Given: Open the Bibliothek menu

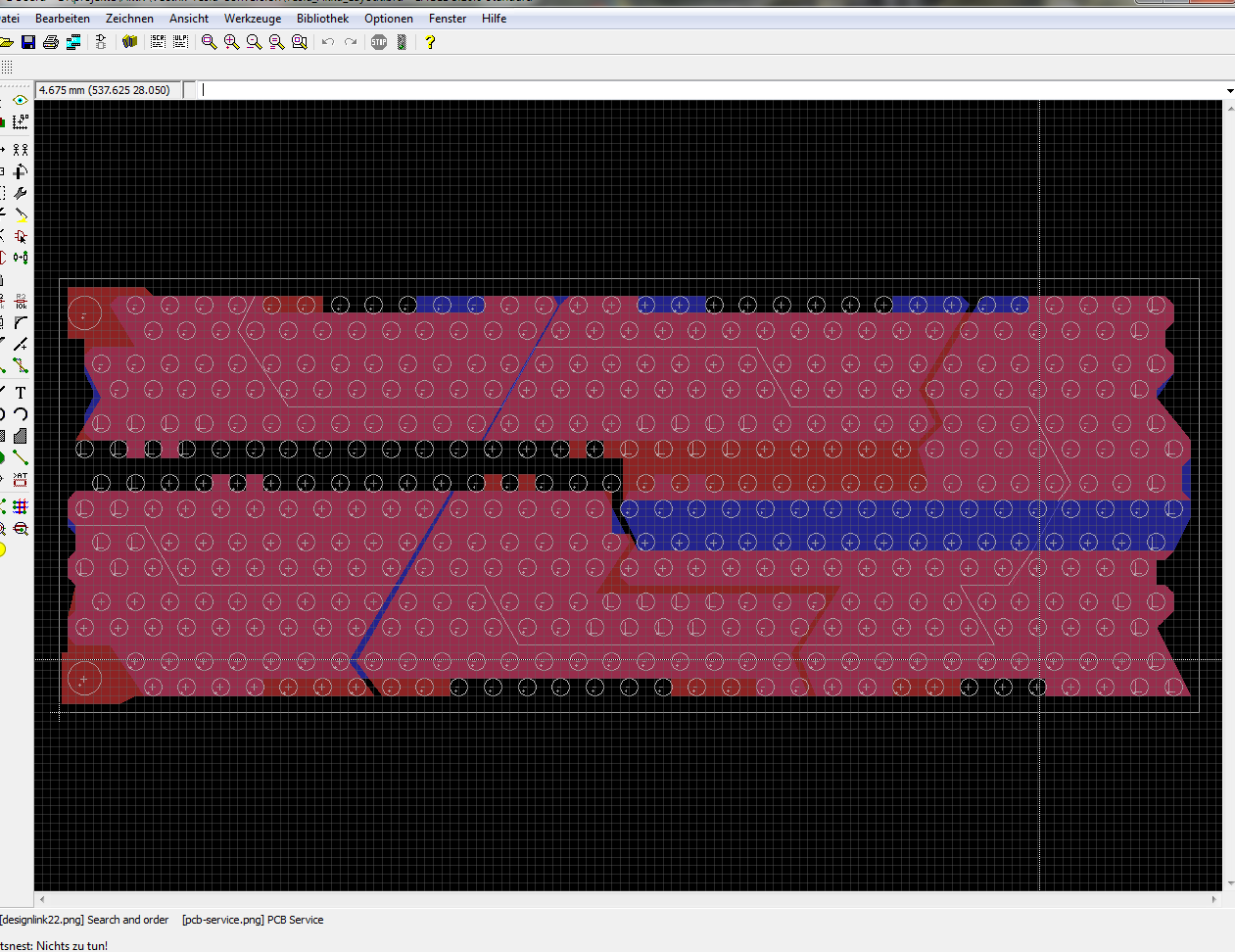Looking at the screenshot, I should click(322, 19).
